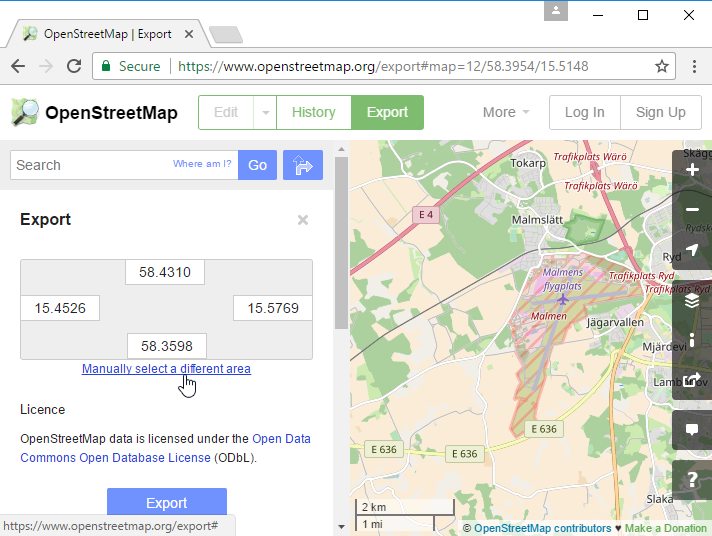Click the Go search button
Viewport: 712px width, 536px height.
257,165
